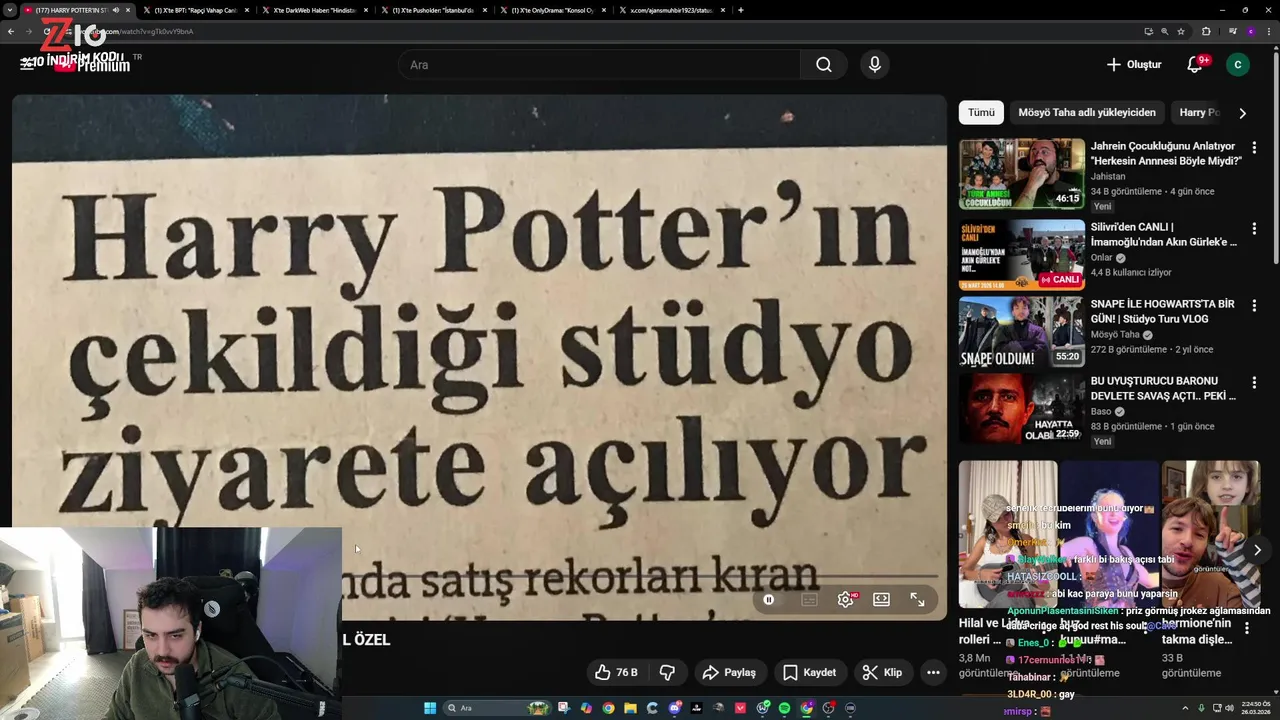The height and width of the screenshot is (720, 1280).
Task: Open the Chrome three-dot menu
Action: point(1269,31)
